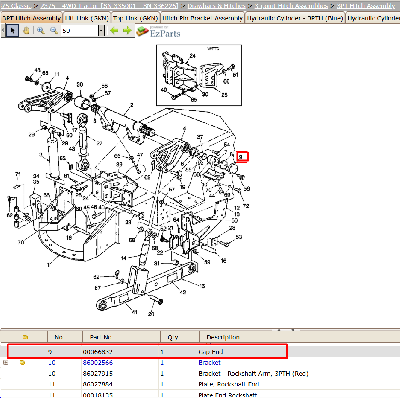Screen dimensions: 400x398
Task: Open the Lift Link (SKN) tab
Action: (87, 18)
